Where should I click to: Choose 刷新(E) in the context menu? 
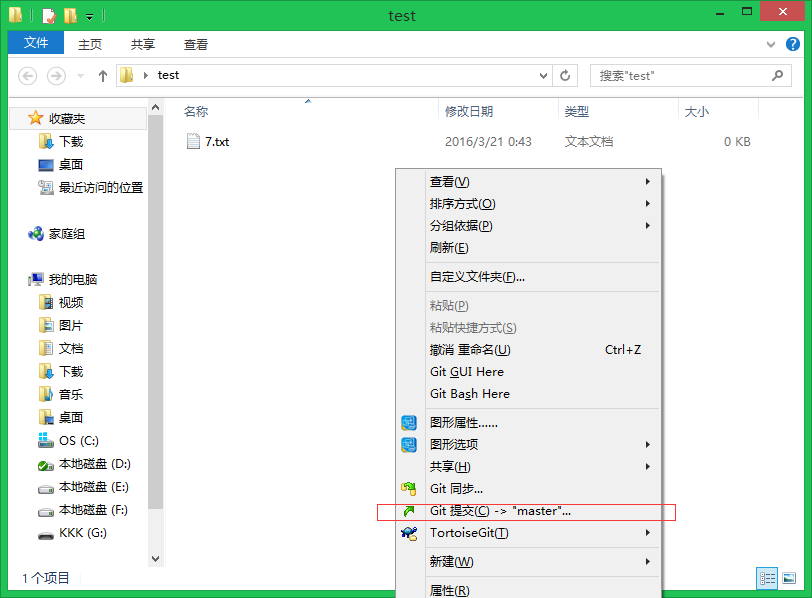449,248
